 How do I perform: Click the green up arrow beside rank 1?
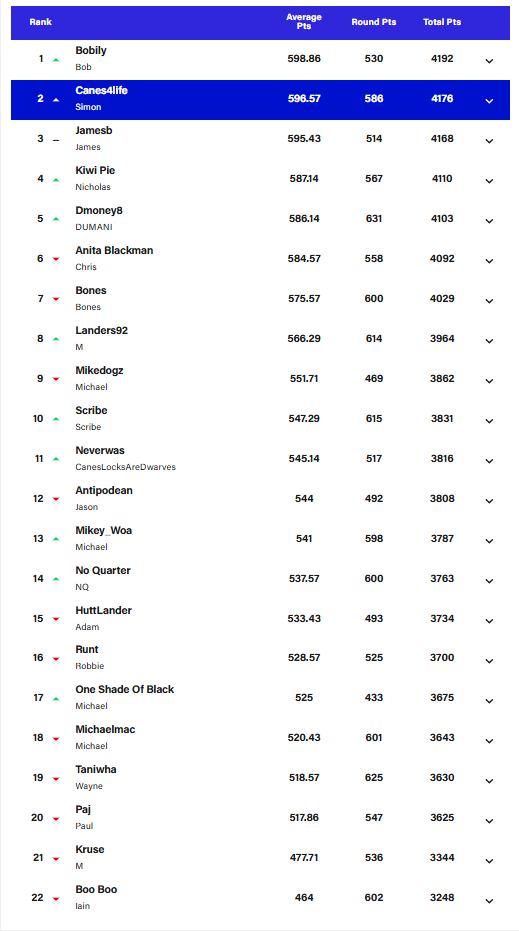56,60
